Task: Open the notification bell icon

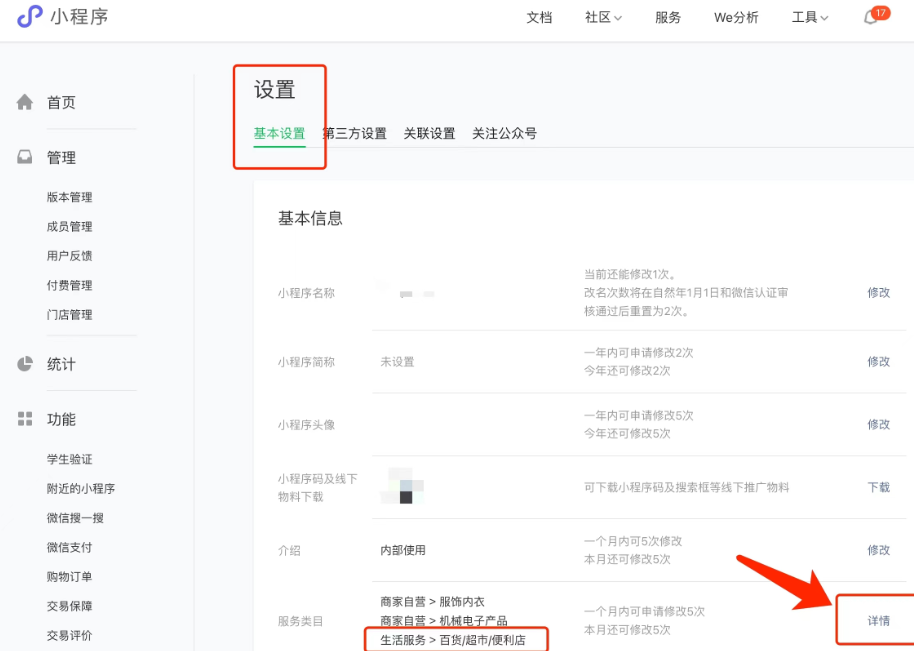Action: (x=870, y=18)
